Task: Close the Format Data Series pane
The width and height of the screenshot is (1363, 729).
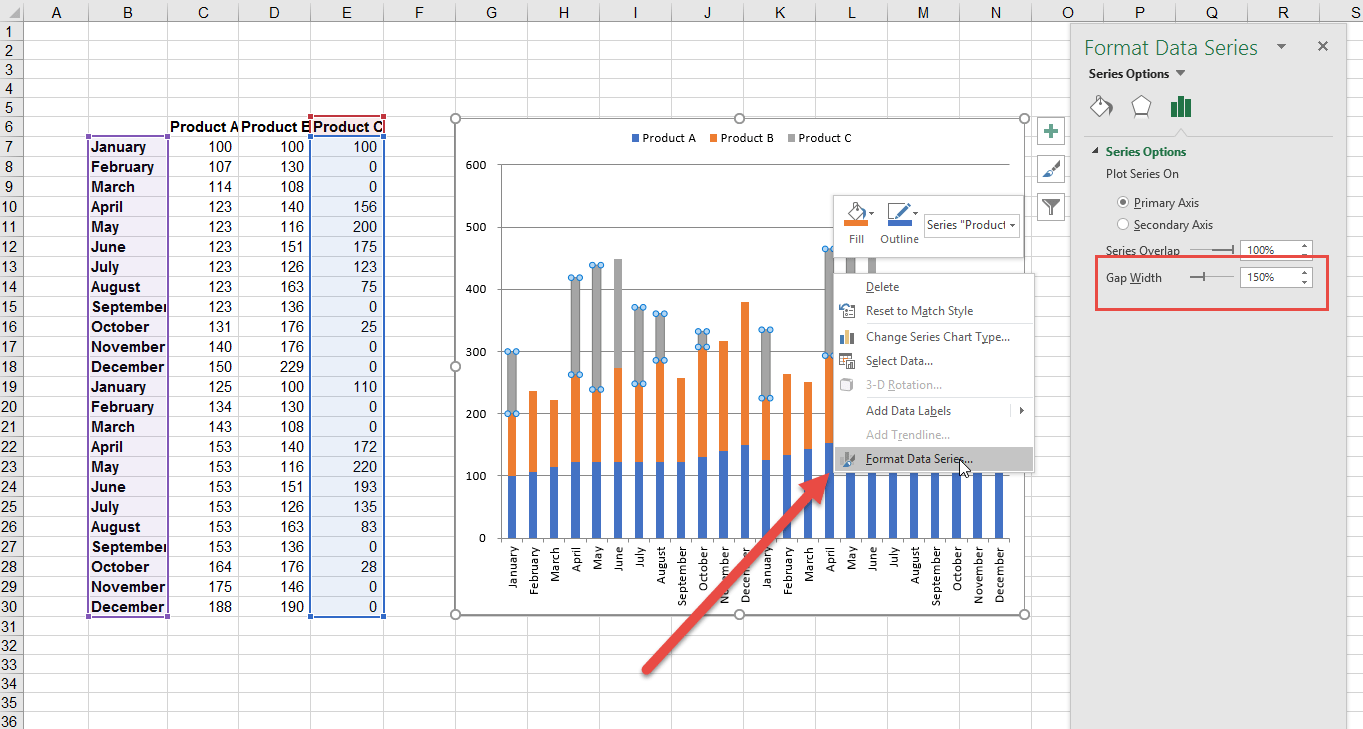Action: pos(1322,45)
